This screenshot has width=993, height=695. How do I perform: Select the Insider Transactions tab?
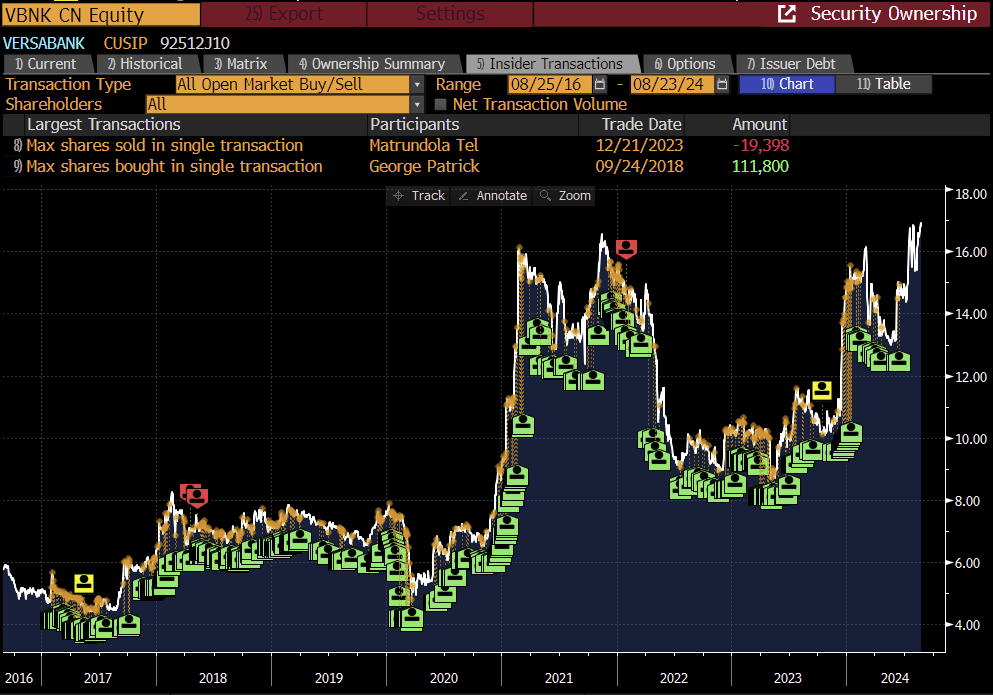[x=552, y=64]
